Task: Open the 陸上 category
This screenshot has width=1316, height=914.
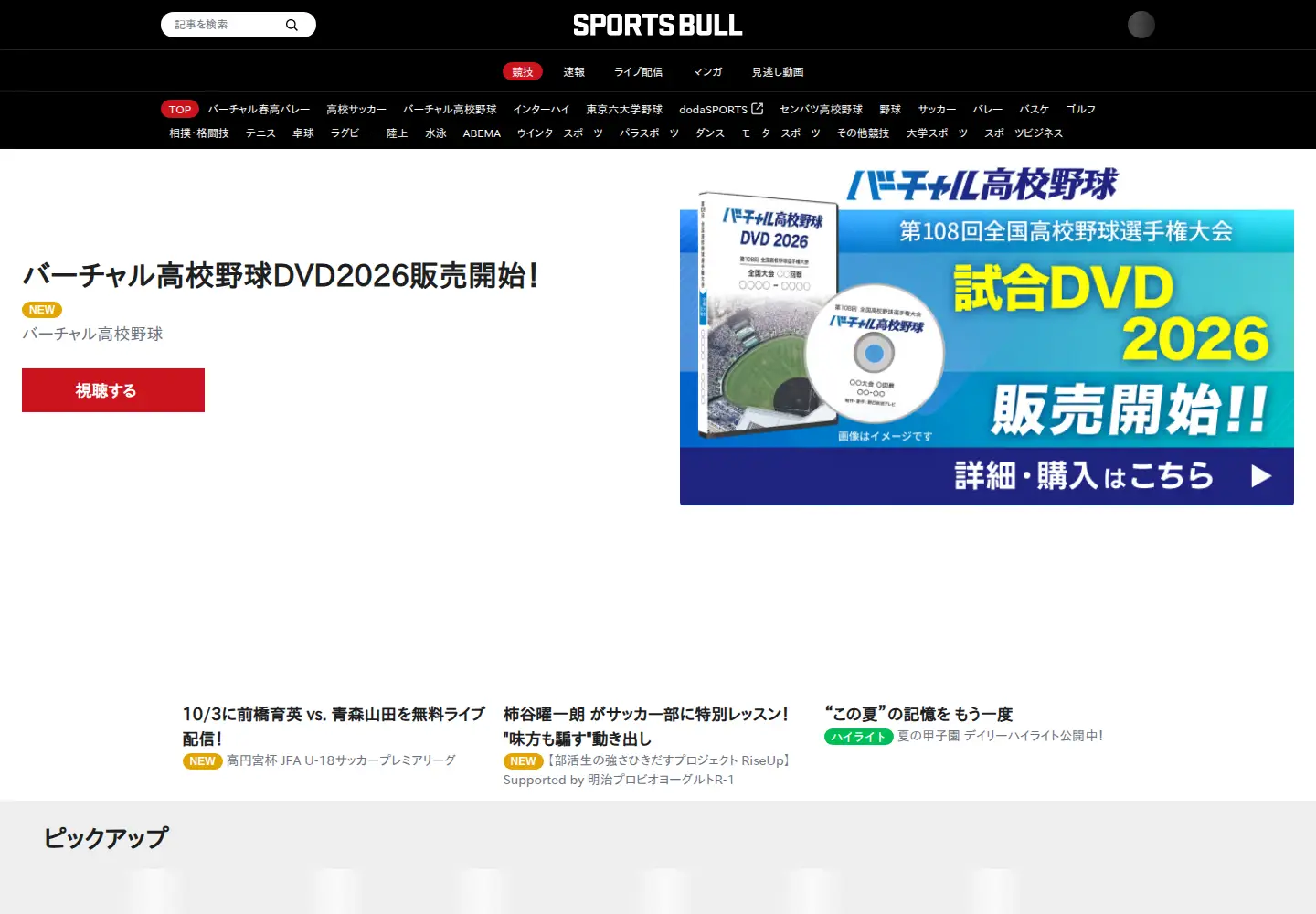Action: (397, 133)
